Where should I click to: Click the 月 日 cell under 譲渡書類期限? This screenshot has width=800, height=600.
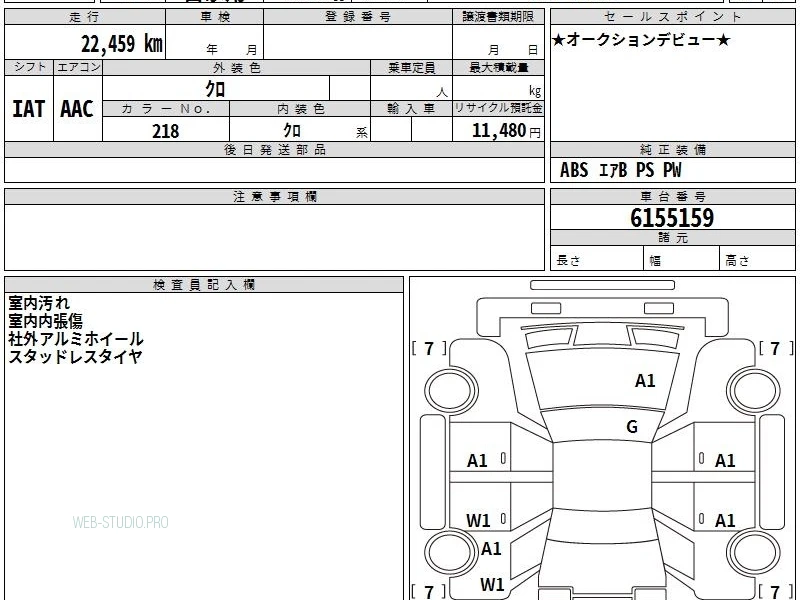pyautogui.click(x=498, y=42)
